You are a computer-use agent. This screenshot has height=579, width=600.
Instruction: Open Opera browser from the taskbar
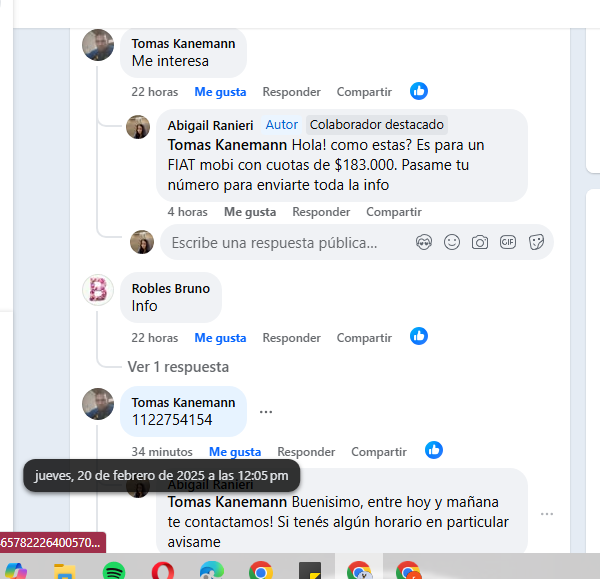click(x=163, y=571)
